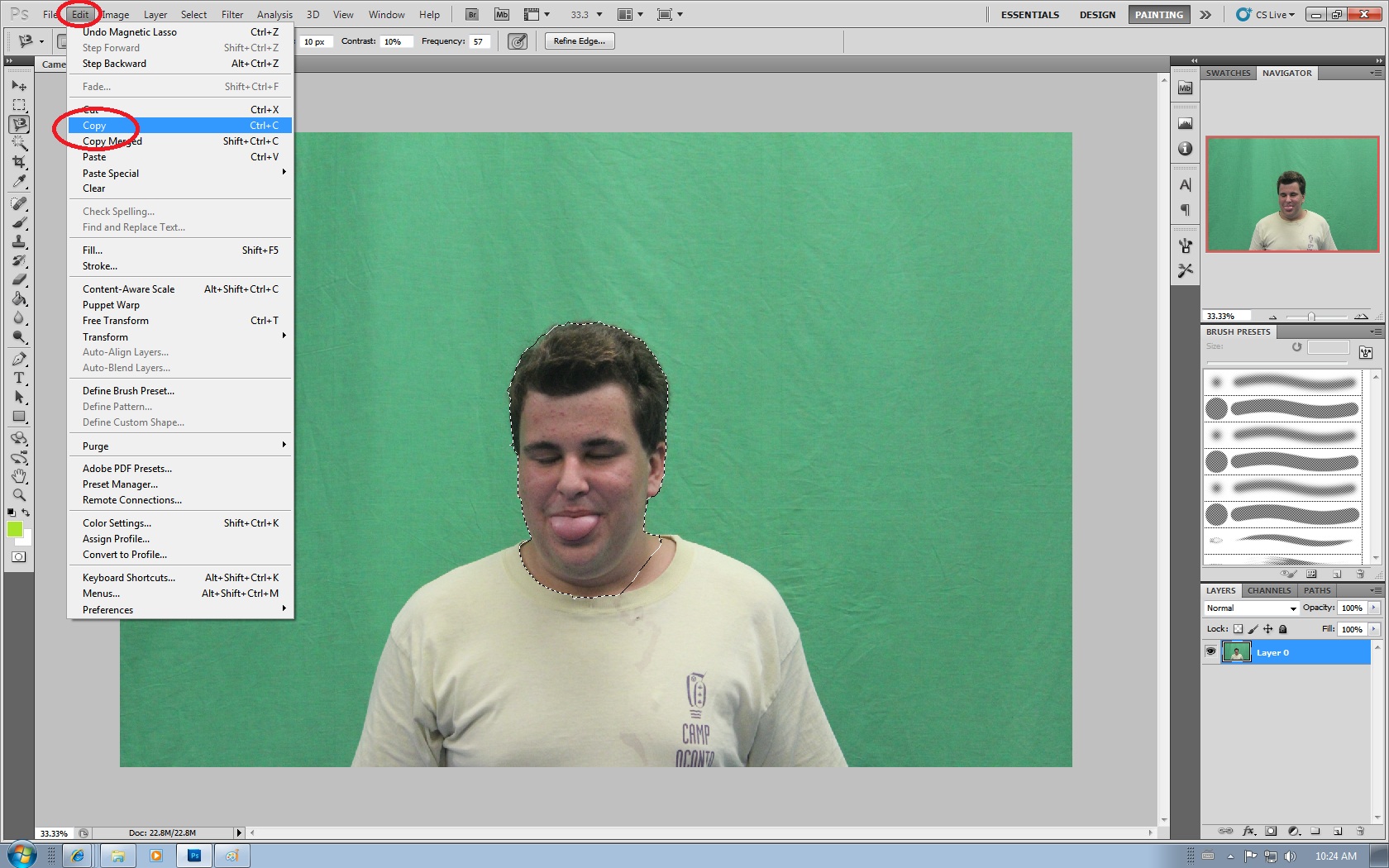Viewport: 1389px width, 868px height.
Task: Open the Brush Presets panel menu
Action: click(x=1375, y=331)
